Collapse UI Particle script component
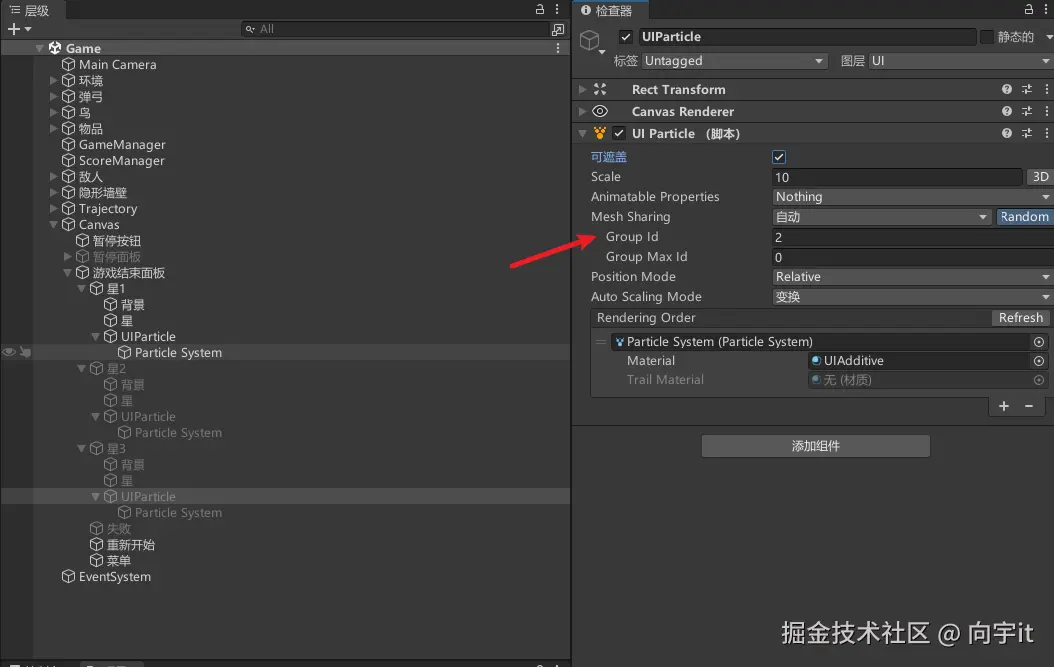1054x667 pixels. [582, 134]
